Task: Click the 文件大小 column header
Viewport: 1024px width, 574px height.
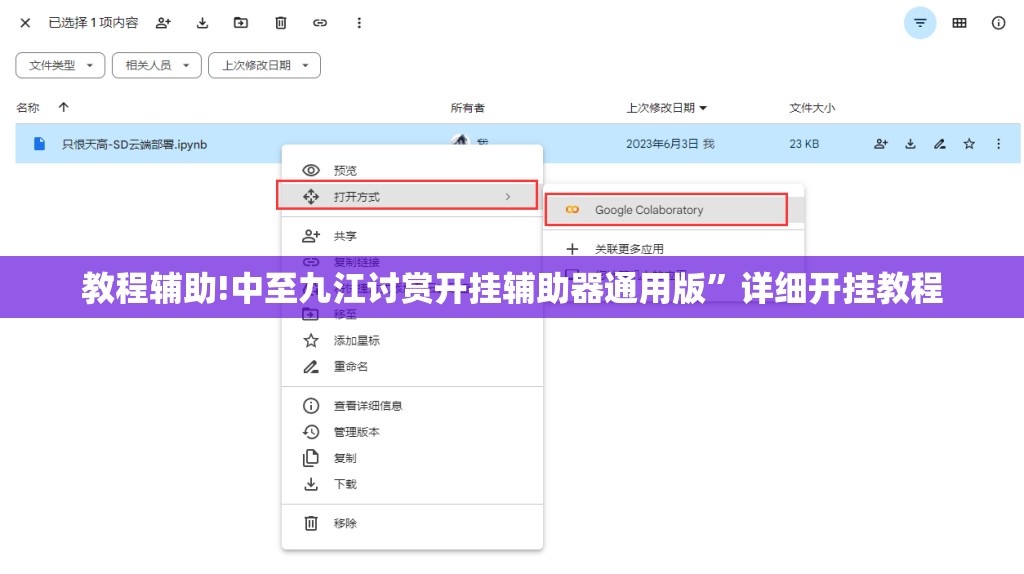Action: 812,108
